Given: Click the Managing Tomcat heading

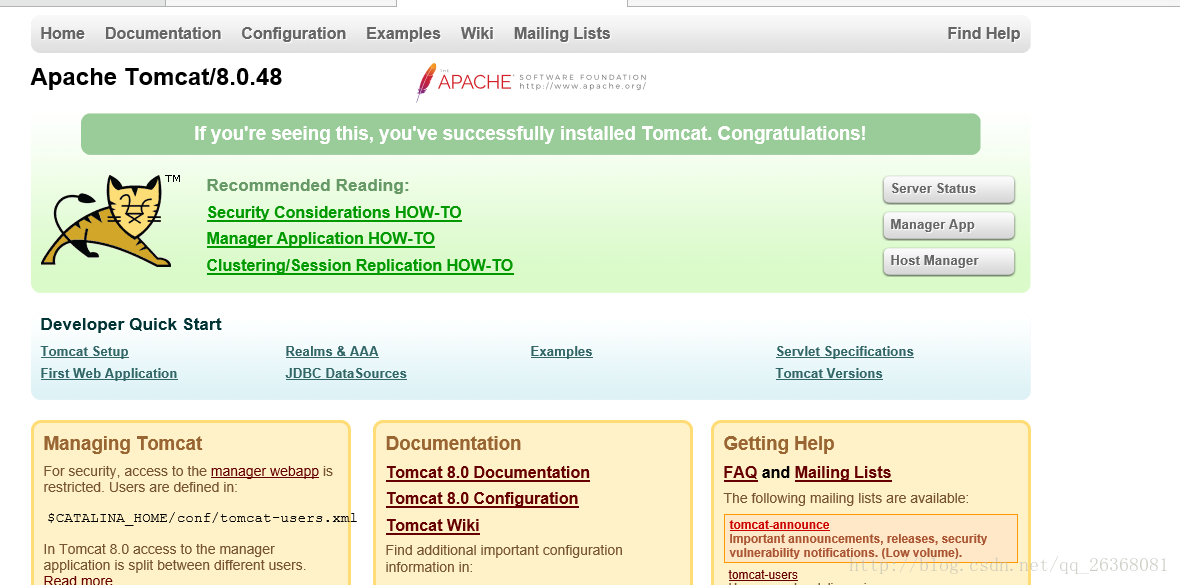Looking at the screenshot, I should (123, 443).
